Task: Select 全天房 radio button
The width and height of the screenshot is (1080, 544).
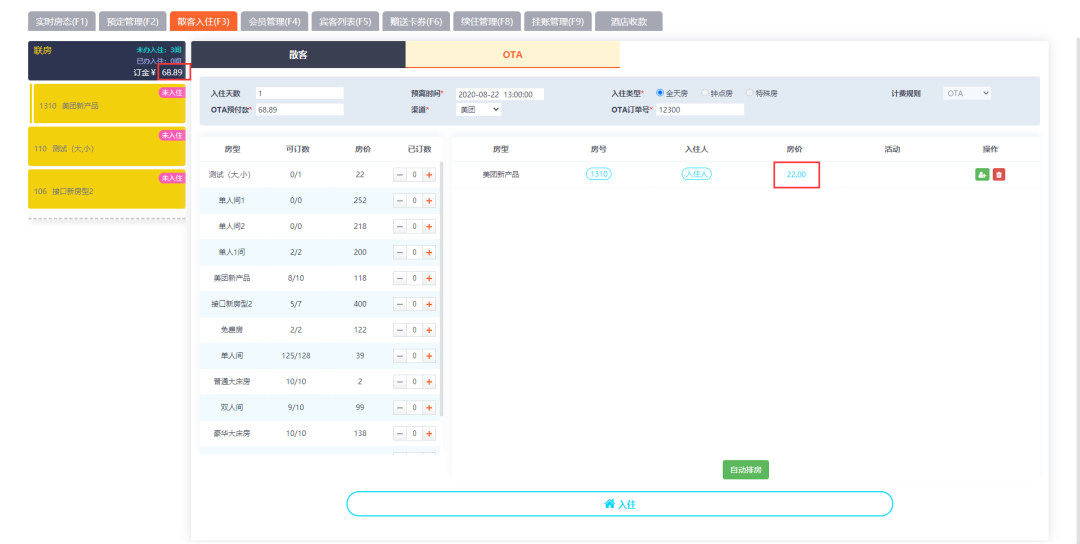Action: pyautogui.click(x=661, y=93)
